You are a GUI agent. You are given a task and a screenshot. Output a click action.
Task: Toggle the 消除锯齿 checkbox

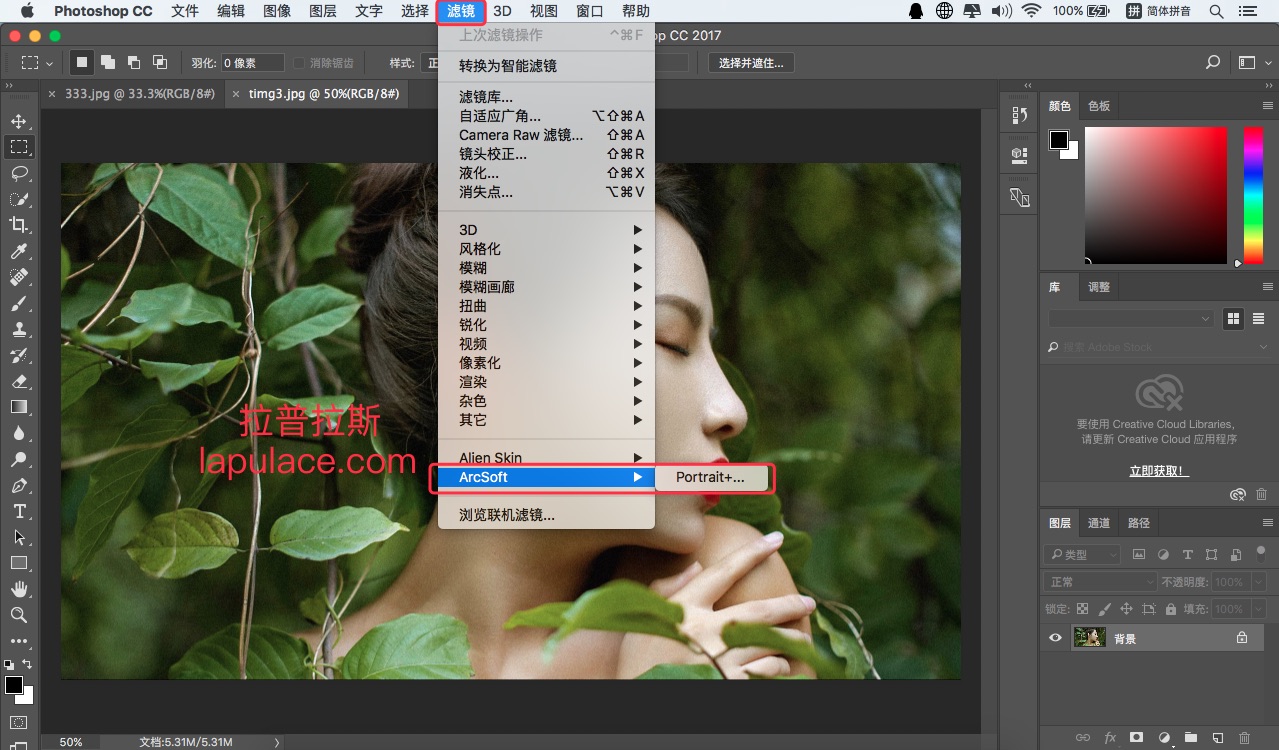point(299,63)
